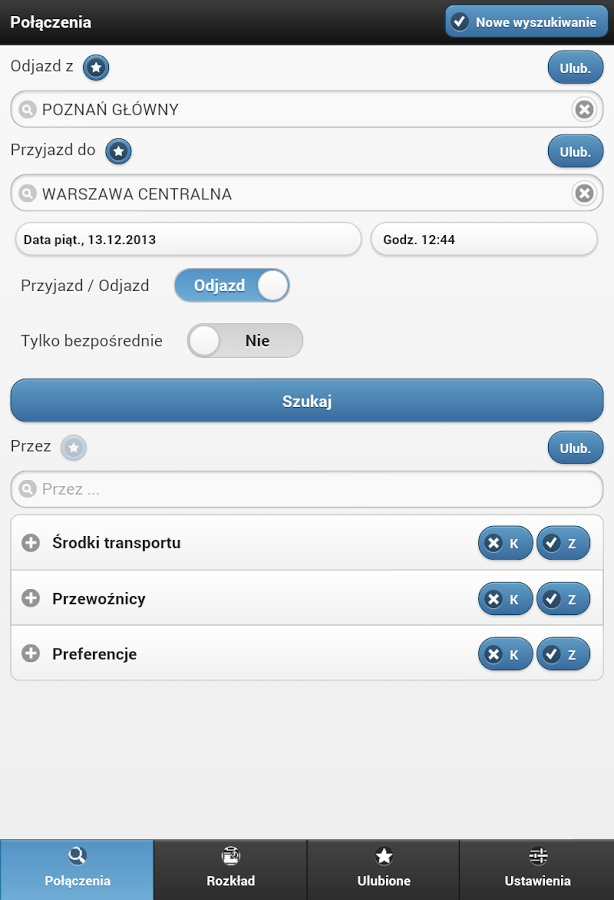The width and height of the screenshot is (614, 900).
Task: Click the Z checkmark for Środki transportu
Action: point(563,543)
